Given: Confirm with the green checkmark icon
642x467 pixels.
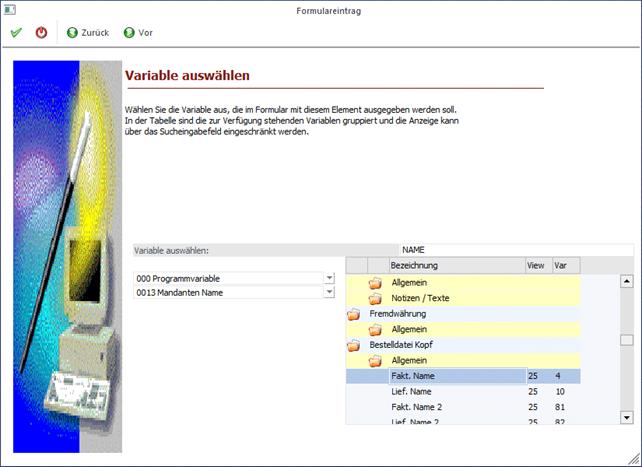Looking at the screenshot, I should pos(16,33).
